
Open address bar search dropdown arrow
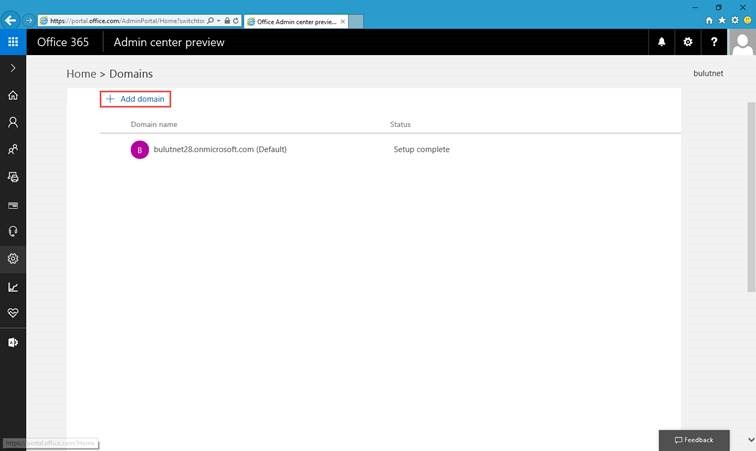click(x=218, y=21)
